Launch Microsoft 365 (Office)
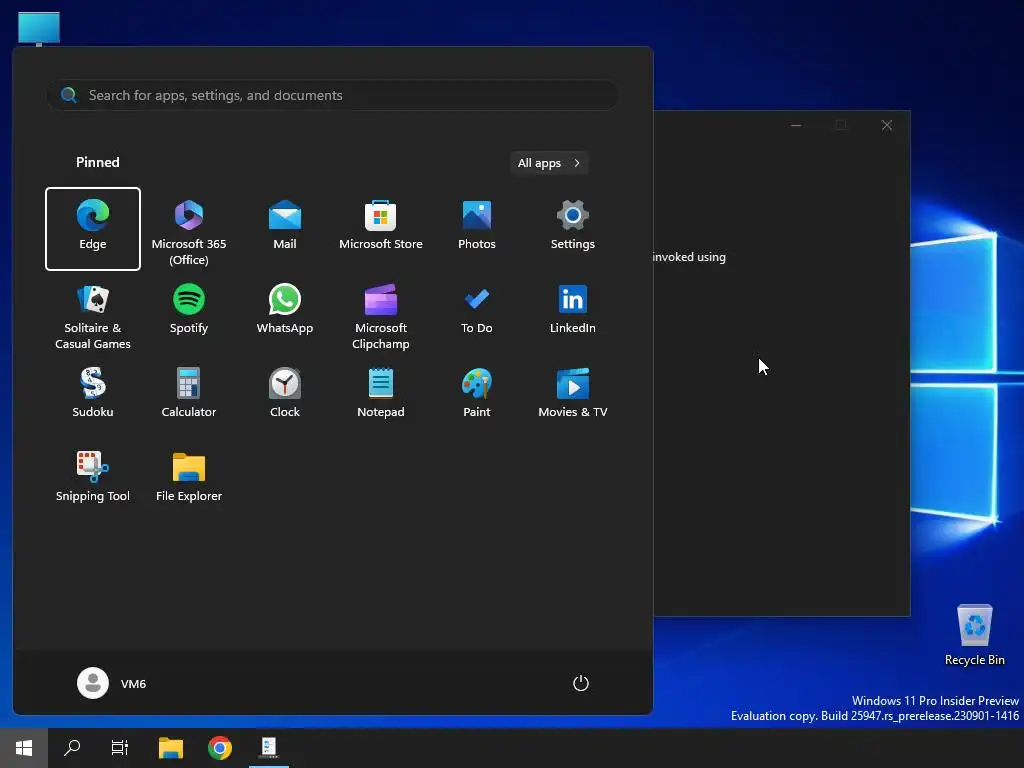The height and width of the screenshot is (768, 1024). click(x=189, y=229)
